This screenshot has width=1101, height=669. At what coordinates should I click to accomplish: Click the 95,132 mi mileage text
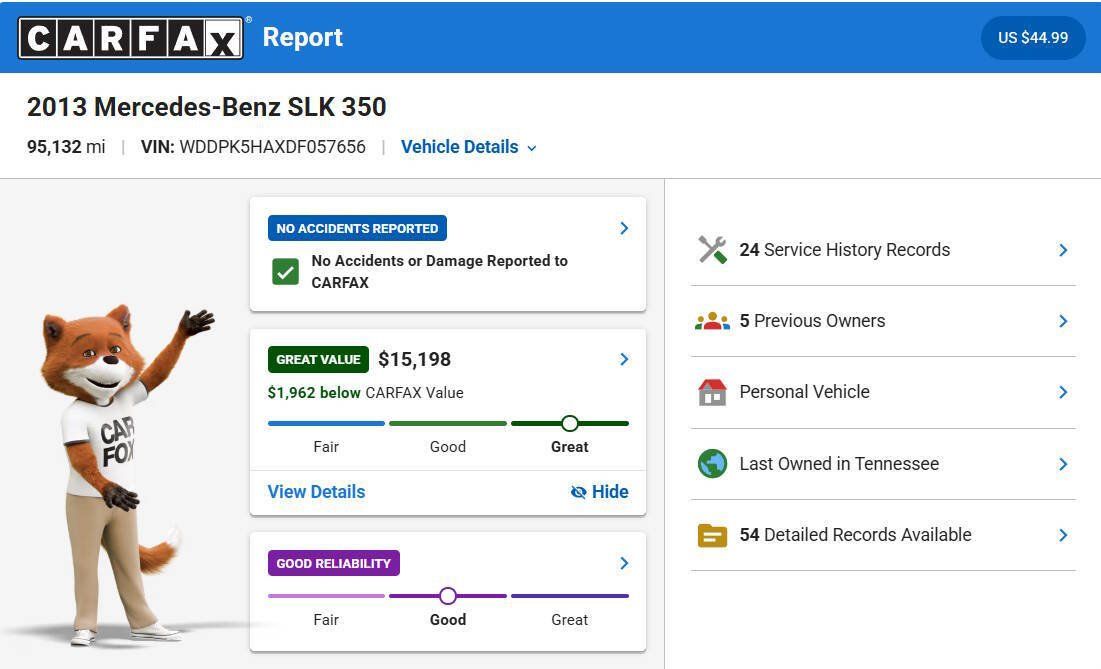click(66, 147)
